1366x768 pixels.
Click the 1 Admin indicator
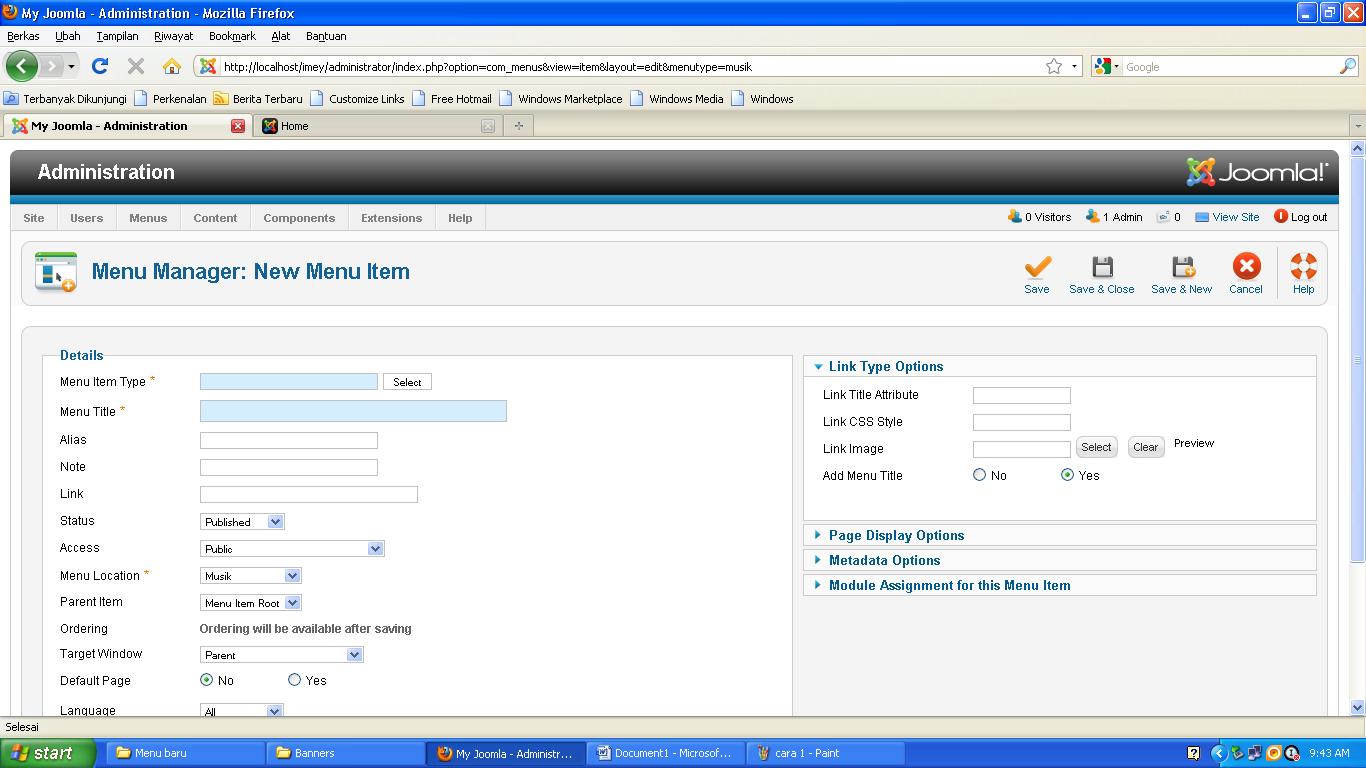click(1113, 217)
